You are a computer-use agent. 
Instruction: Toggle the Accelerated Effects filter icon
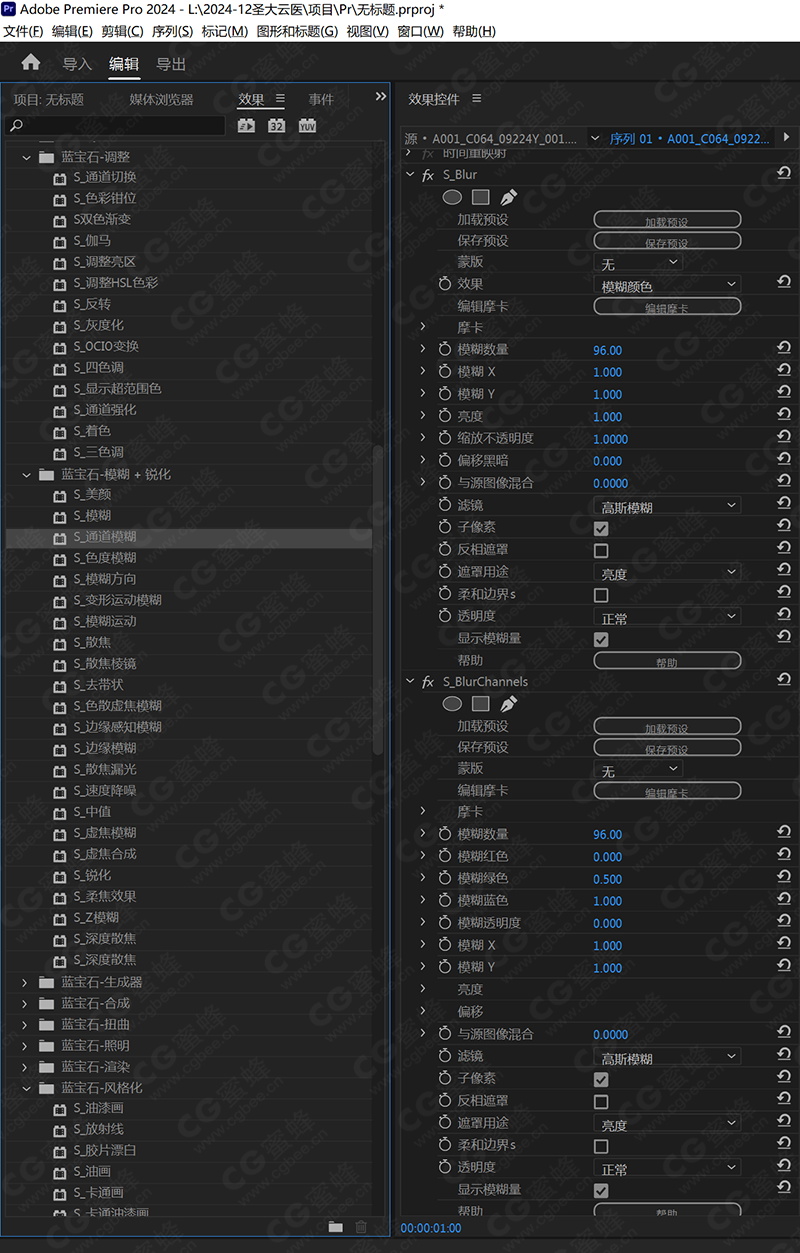point(247,126)
